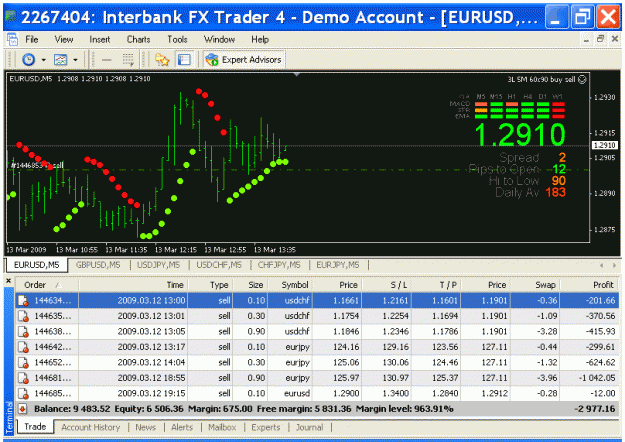
Task: Click the Balance summary row text
Action: pos(244,409)
